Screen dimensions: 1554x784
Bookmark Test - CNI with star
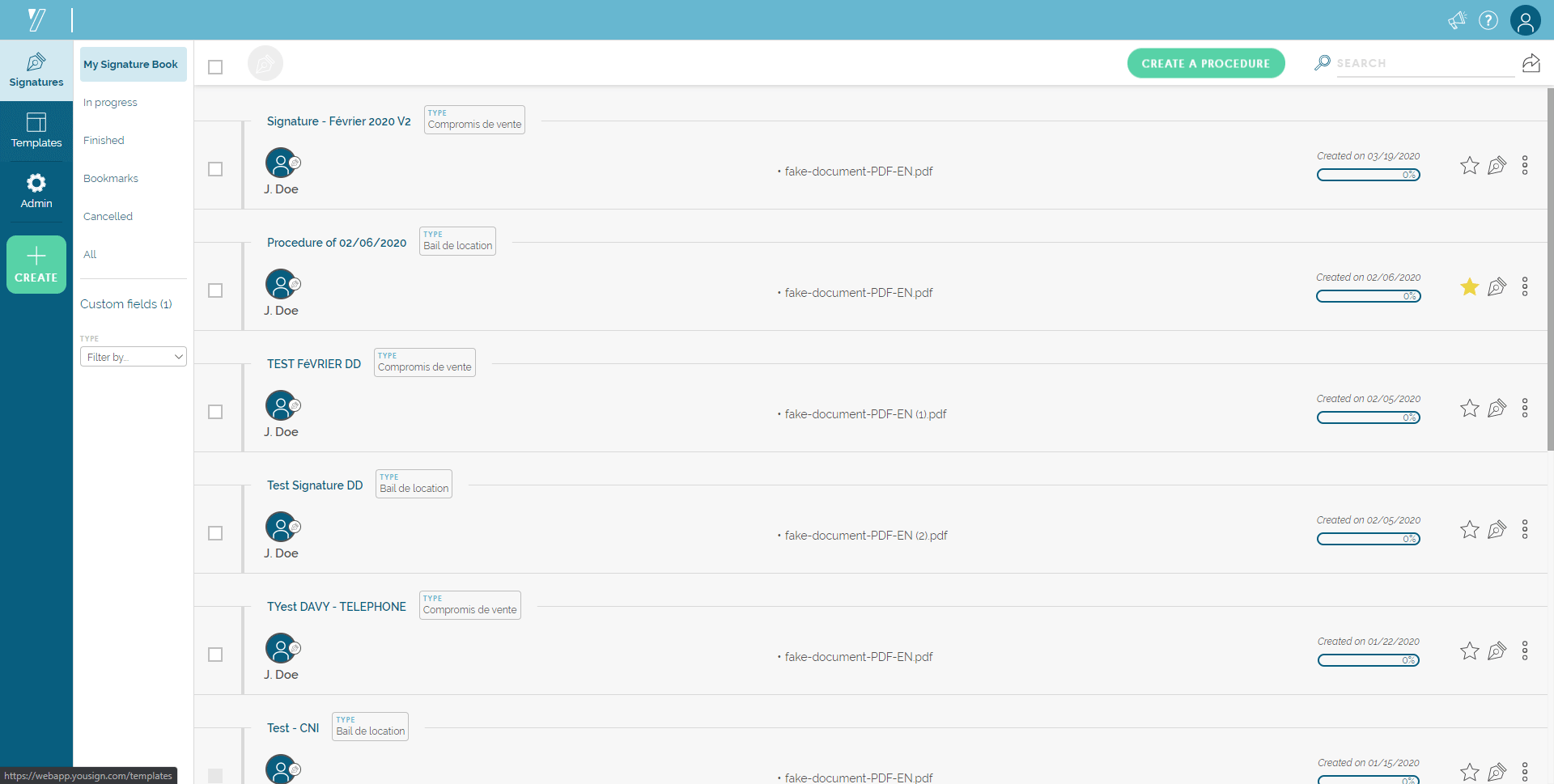coord(1470,773)
